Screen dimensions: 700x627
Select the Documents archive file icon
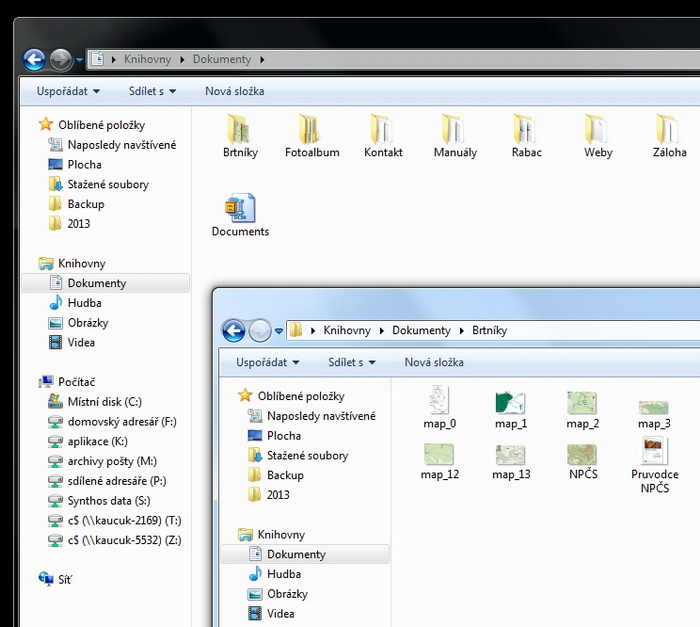pos(240,209)
